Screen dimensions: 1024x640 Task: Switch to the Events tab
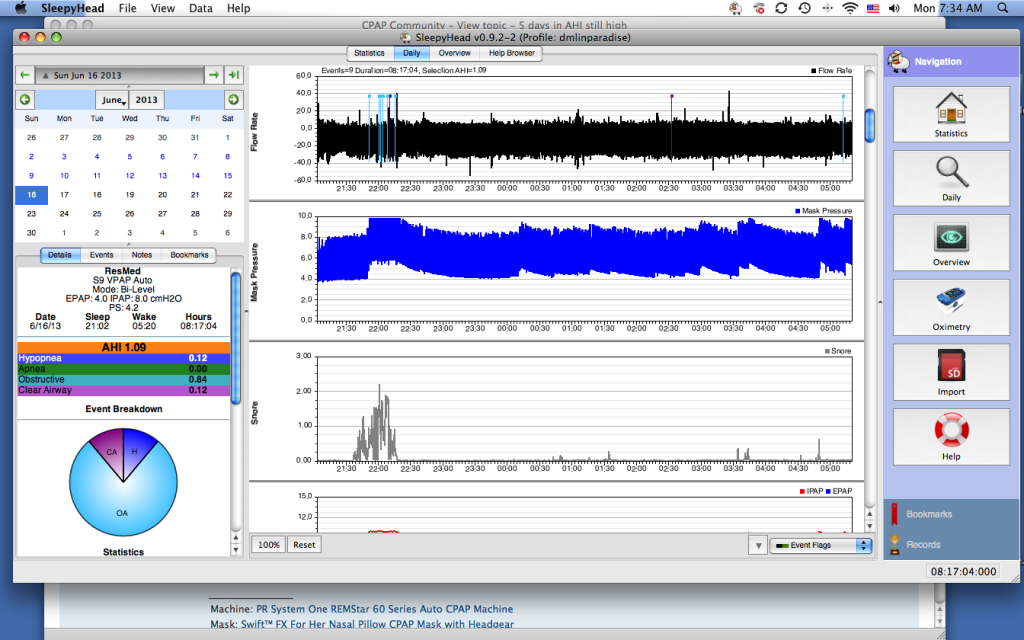101,255
